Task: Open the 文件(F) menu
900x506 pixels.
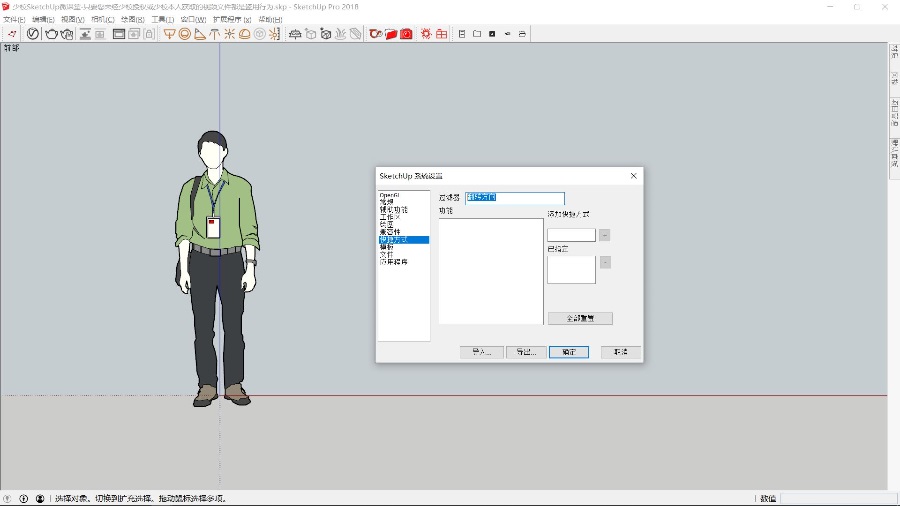Action: [x=14, y=20]
